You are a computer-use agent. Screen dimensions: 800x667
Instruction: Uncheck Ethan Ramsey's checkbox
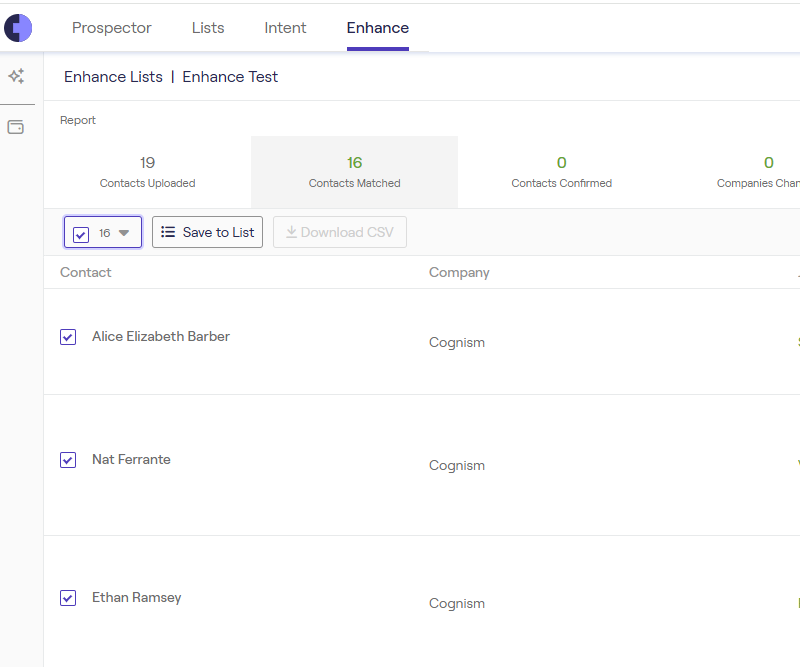(68, 598)
